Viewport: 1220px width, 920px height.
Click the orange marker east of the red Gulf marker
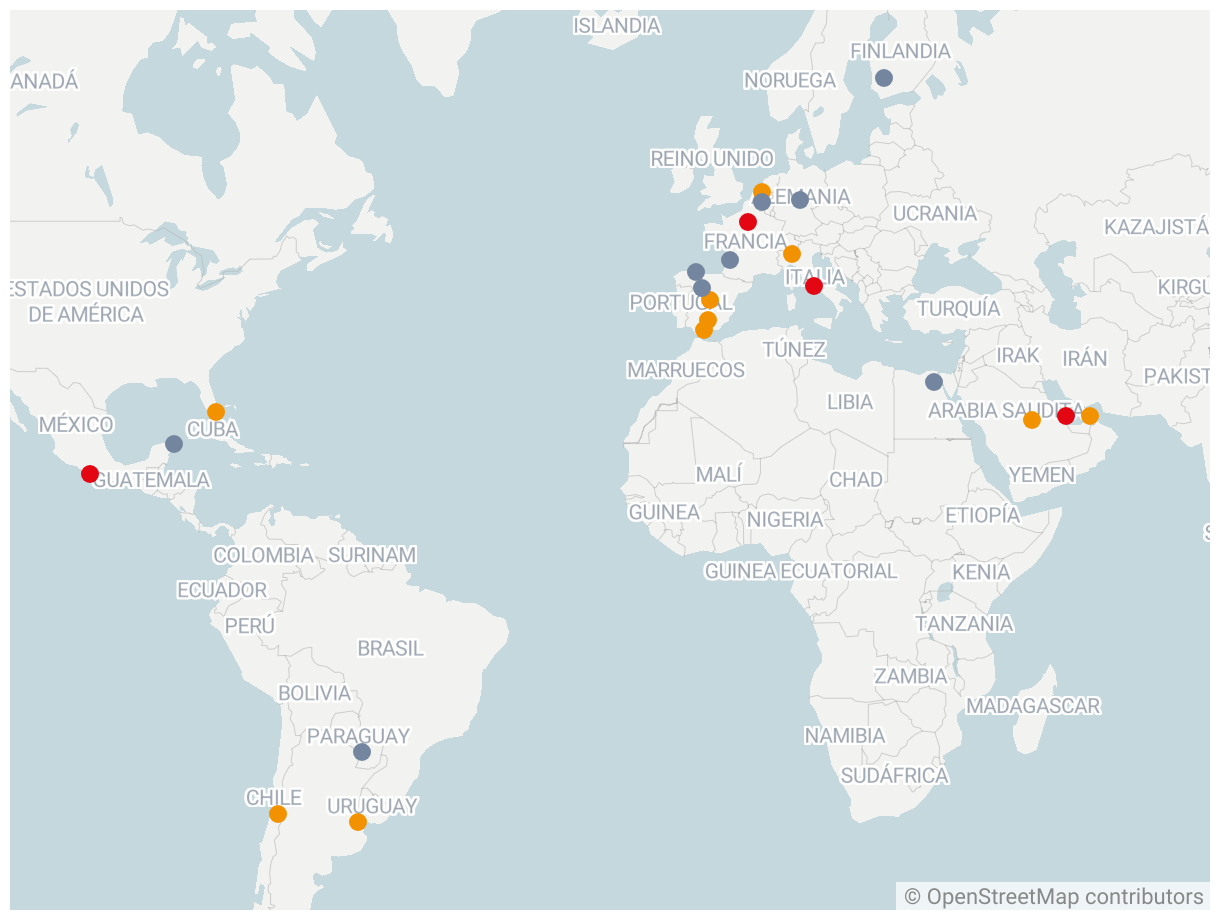1090,416
